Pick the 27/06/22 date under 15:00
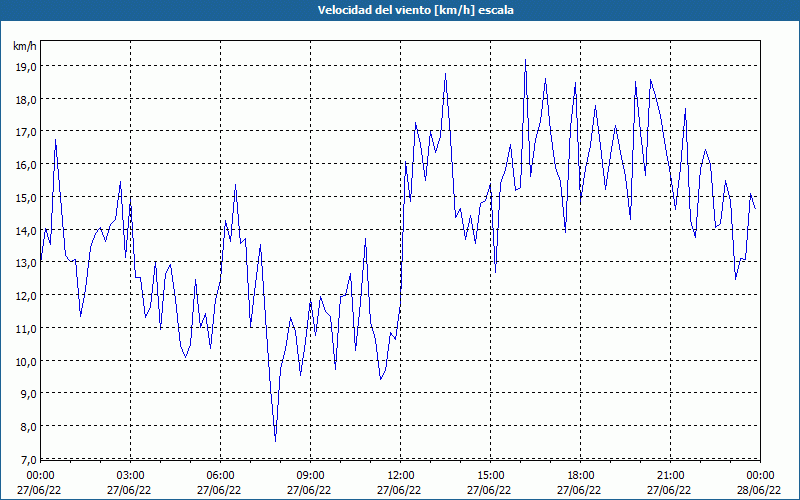 point(489,490)
